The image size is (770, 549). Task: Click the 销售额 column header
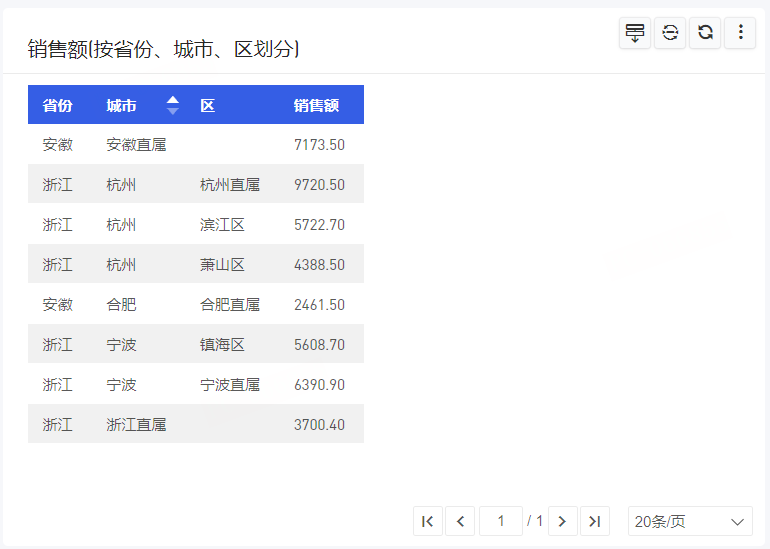click(316, 105)
